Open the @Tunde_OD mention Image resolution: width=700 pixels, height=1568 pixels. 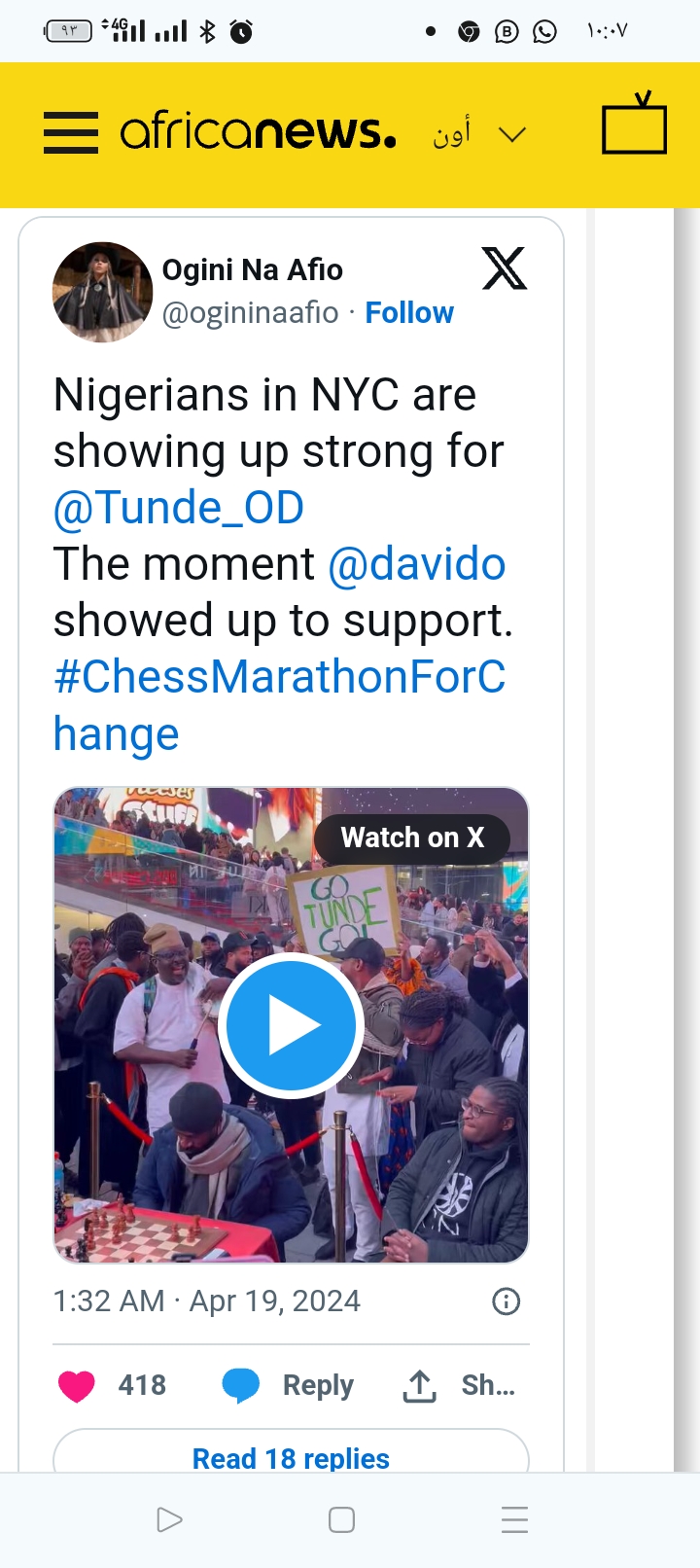pos(179,508)
